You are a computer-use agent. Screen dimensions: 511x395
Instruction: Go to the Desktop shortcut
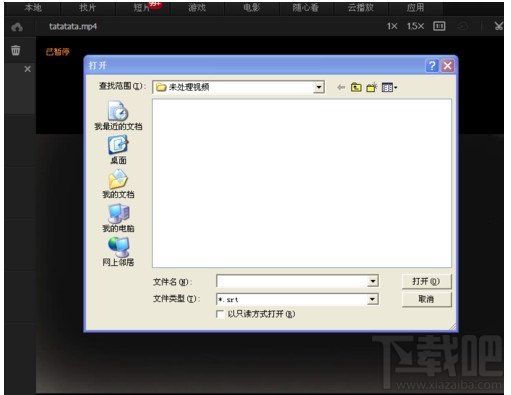(x=118, y=150)
